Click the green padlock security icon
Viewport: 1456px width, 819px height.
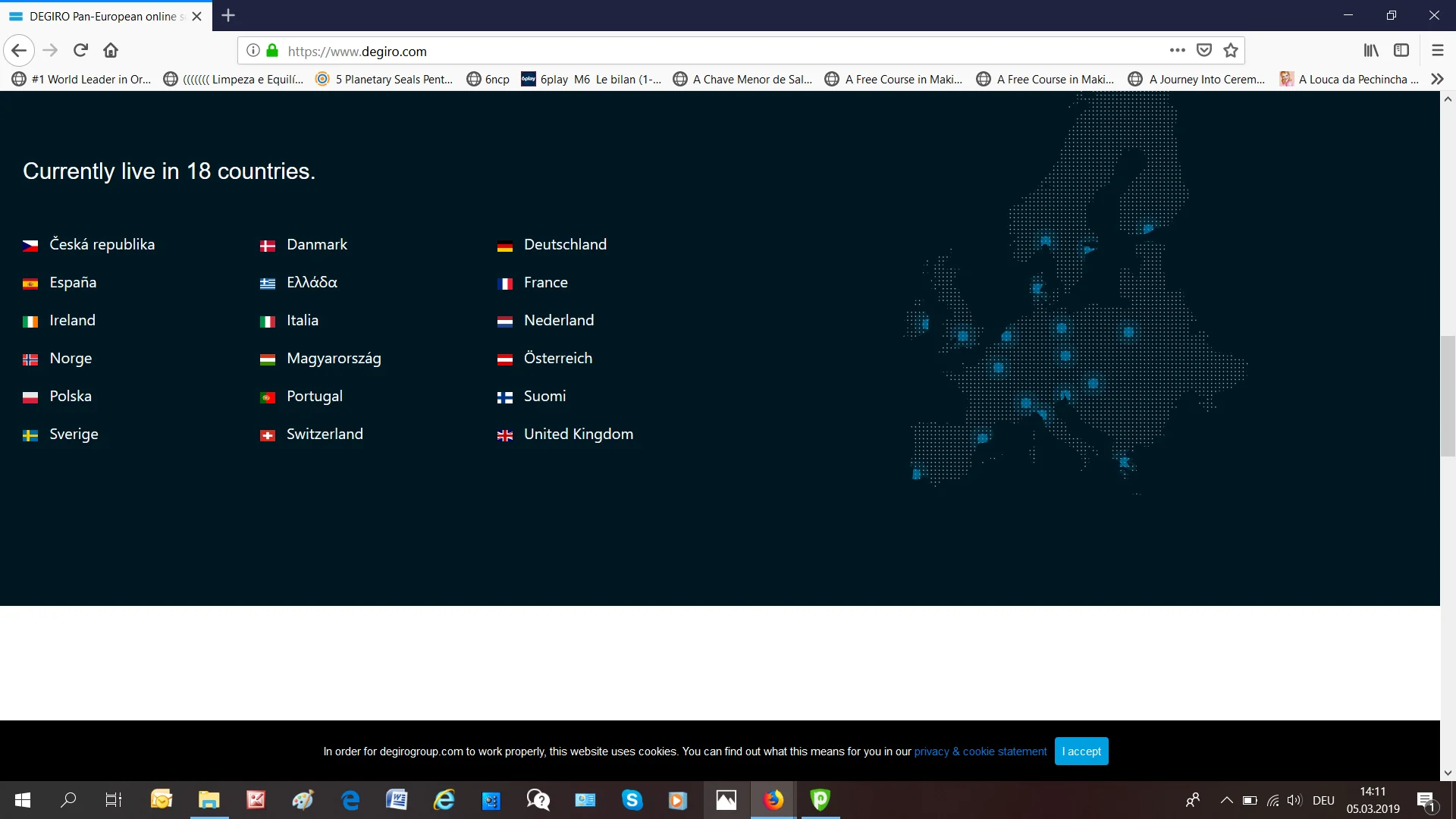point(272,51)
